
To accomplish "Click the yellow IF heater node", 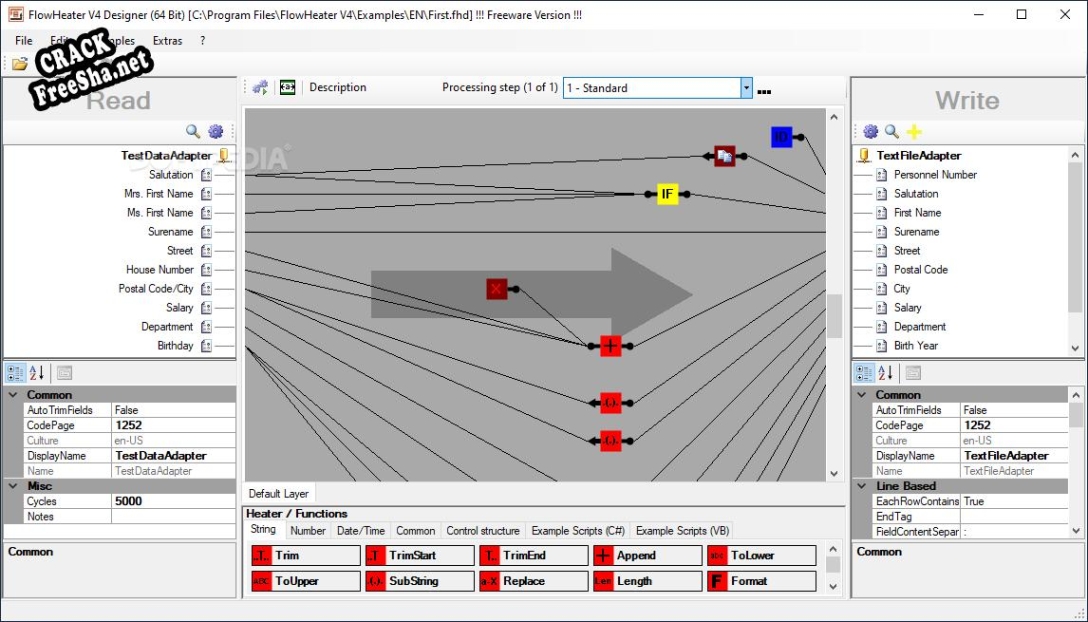I will click(667, 194).
